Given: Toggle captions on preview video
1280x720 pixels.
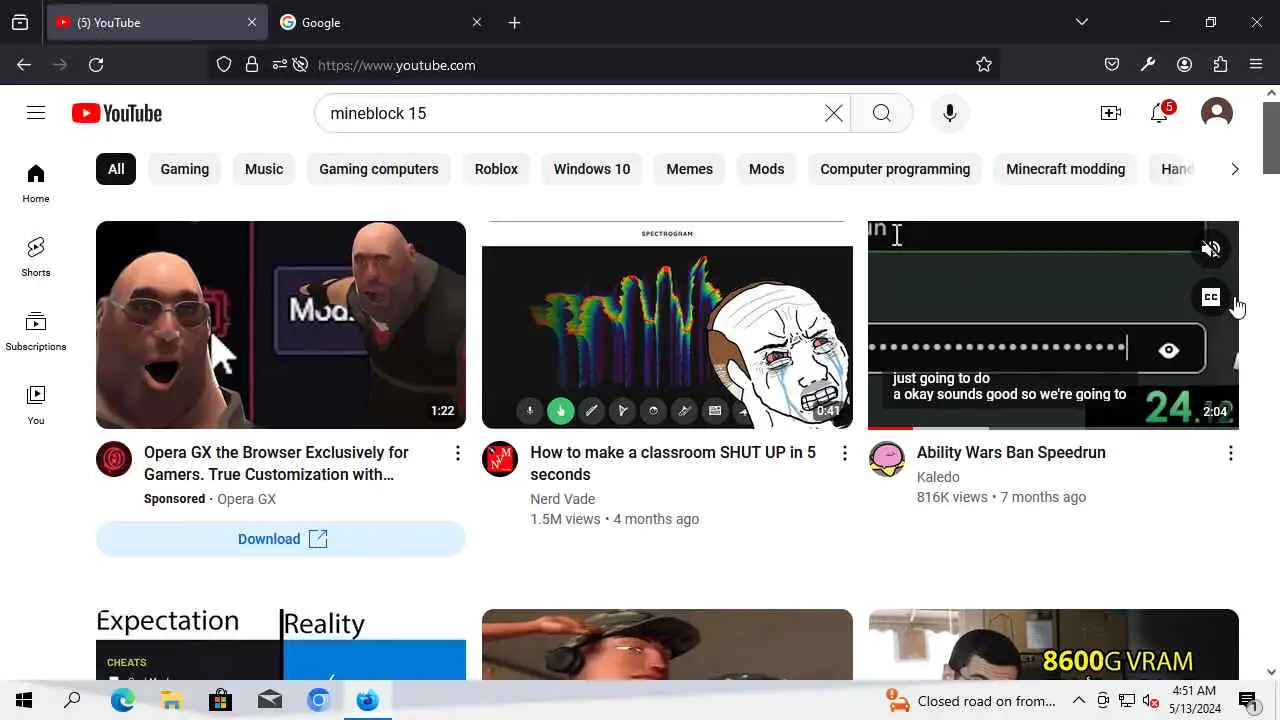Looking at the screenshot, I should (x=1211, y=297).
